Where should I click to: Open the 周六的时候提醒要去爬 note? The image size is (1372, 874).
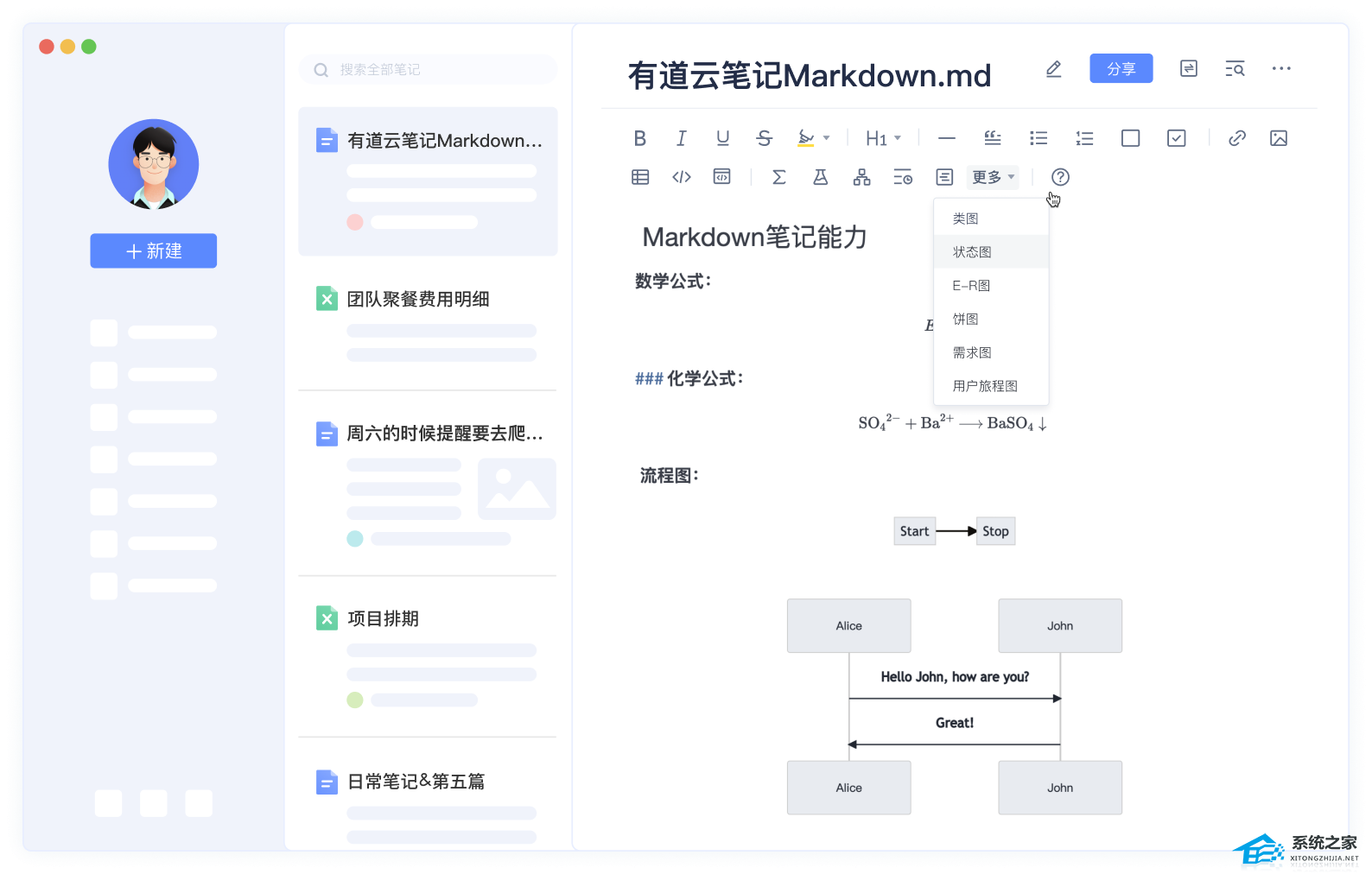tap(428, 484)
